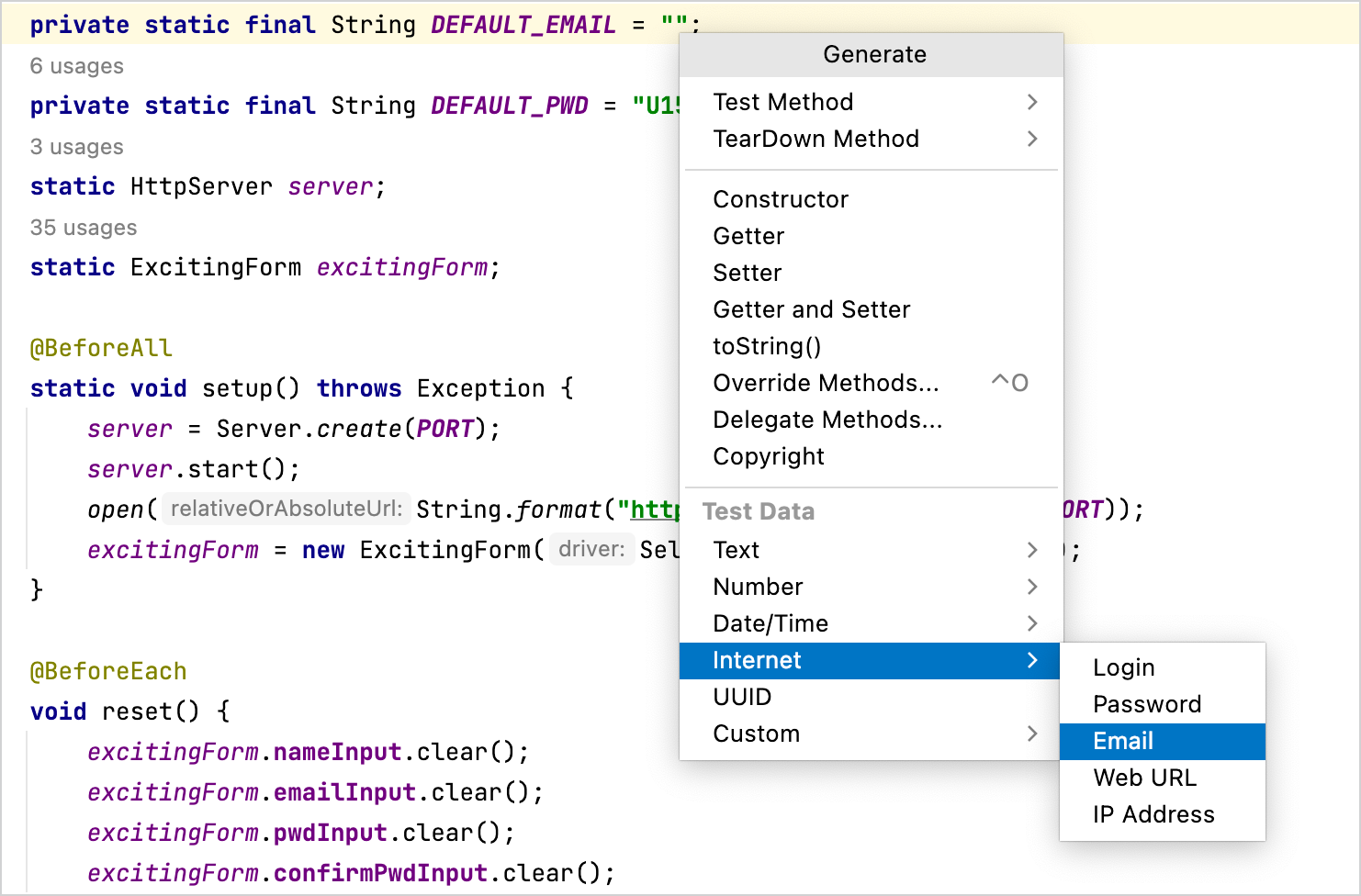1361x896 pixels.
Task: Choose Constructor from Generate menu
Action: coord(871,199)
